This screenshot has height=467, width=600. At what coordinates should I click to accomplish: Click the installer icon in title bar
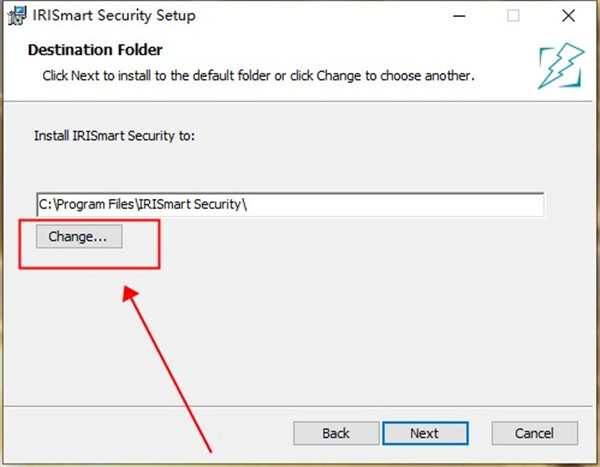(x=16, y=16)
